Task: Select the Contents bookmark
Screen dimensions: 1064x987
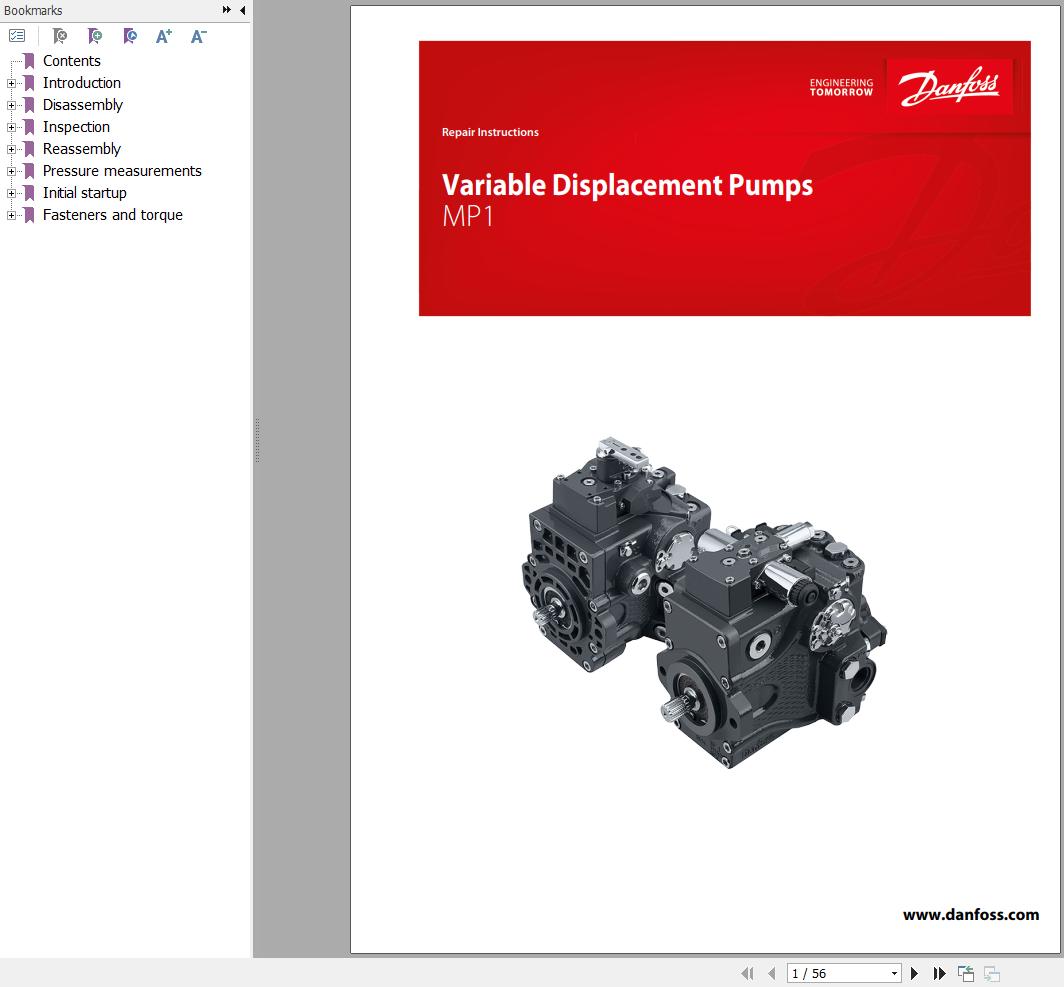Action: click(x=71, y=61)
